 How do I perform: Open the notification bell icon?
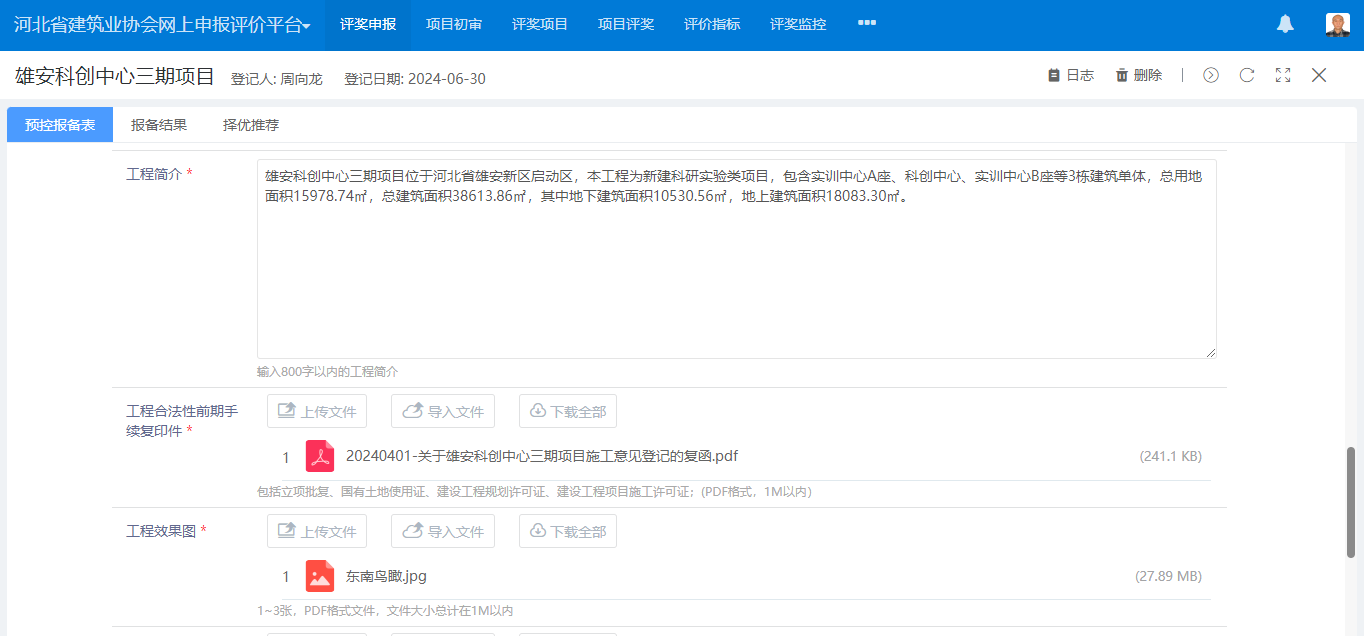point(1285,25)
